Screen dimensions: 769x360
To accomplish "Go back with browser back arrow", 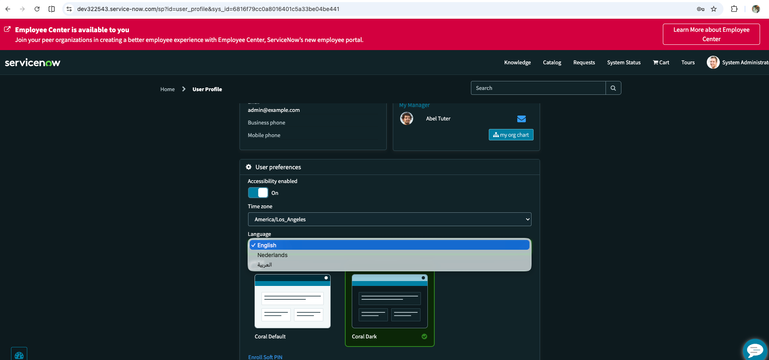I will click(7, 9).
